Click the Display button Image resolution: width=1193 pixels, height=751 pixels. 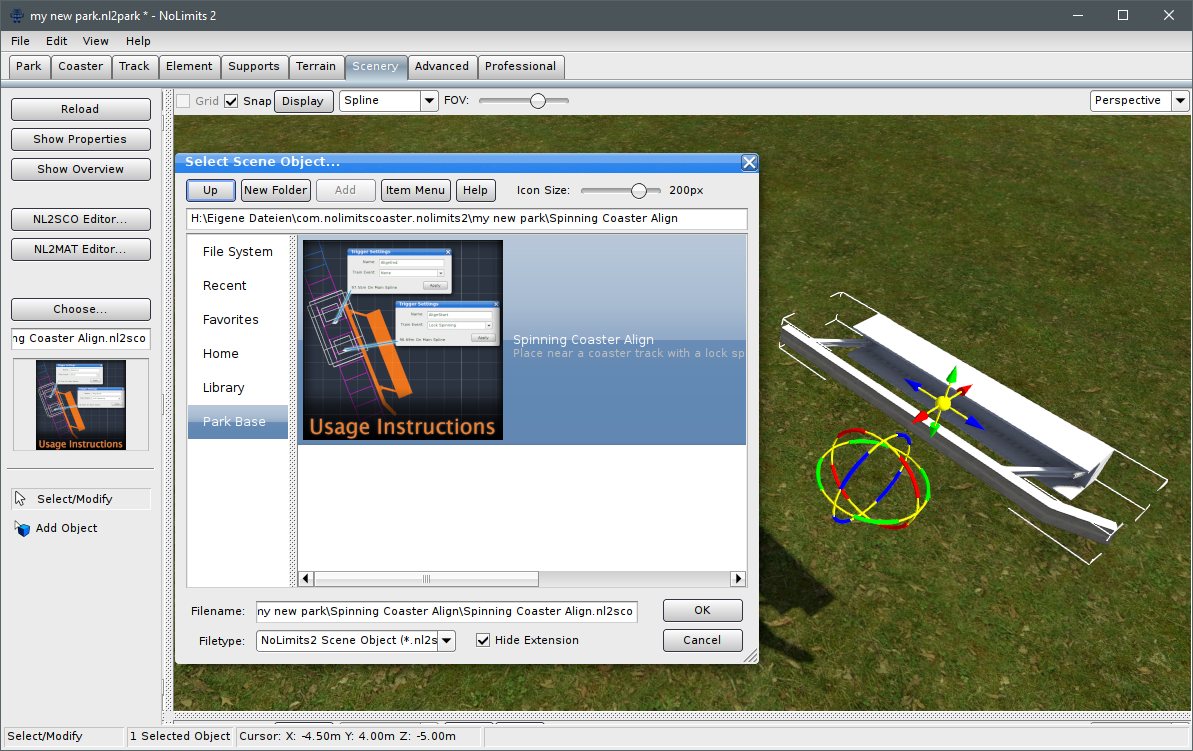click(303, 101)
